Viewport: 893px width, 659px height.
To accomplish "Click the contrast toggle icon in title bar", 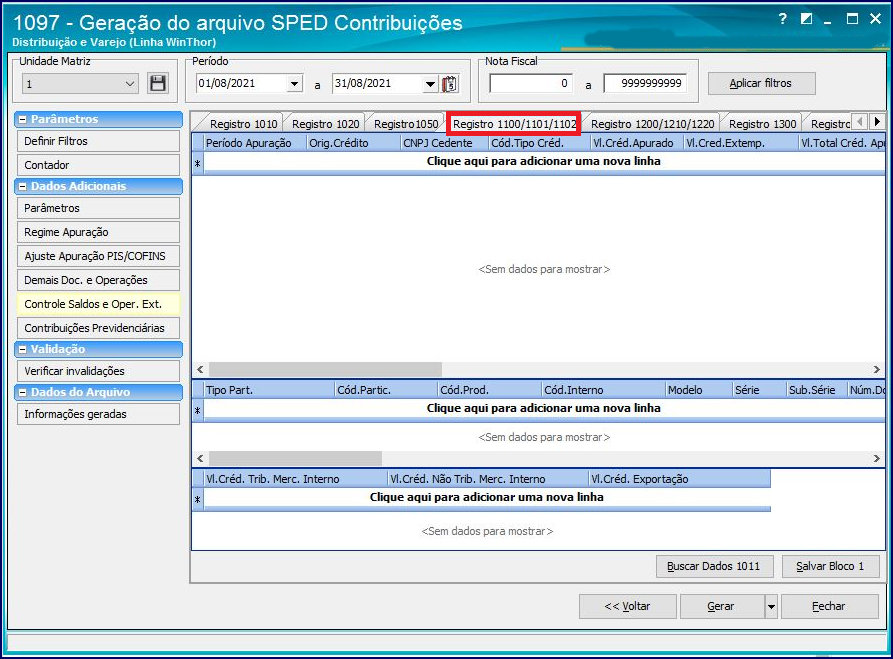I will click(x=806, y=19).
